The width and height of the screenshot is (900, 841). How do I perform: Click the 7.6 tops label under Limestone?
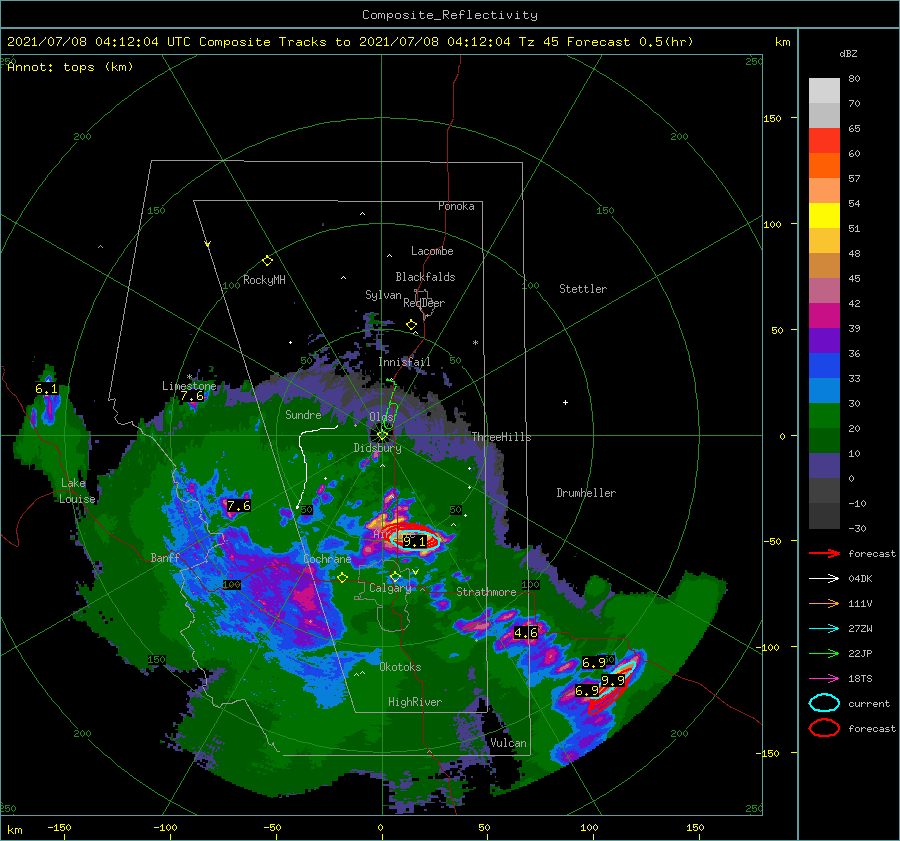pyautogui.click(x=192, y=396)
